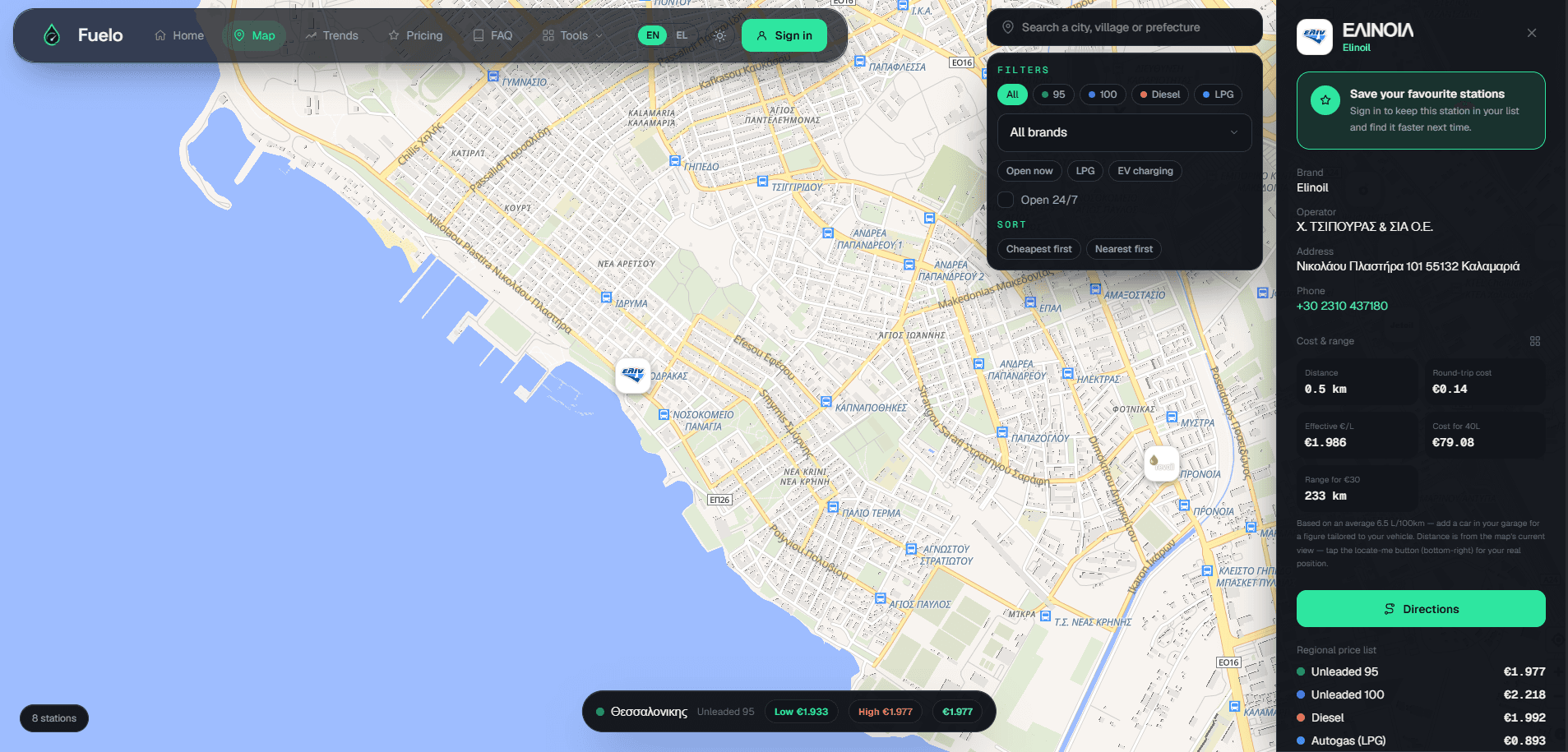The image size is (1568, 752).
Task: Click the Range for €30 card
Action: pos(1357,489)
